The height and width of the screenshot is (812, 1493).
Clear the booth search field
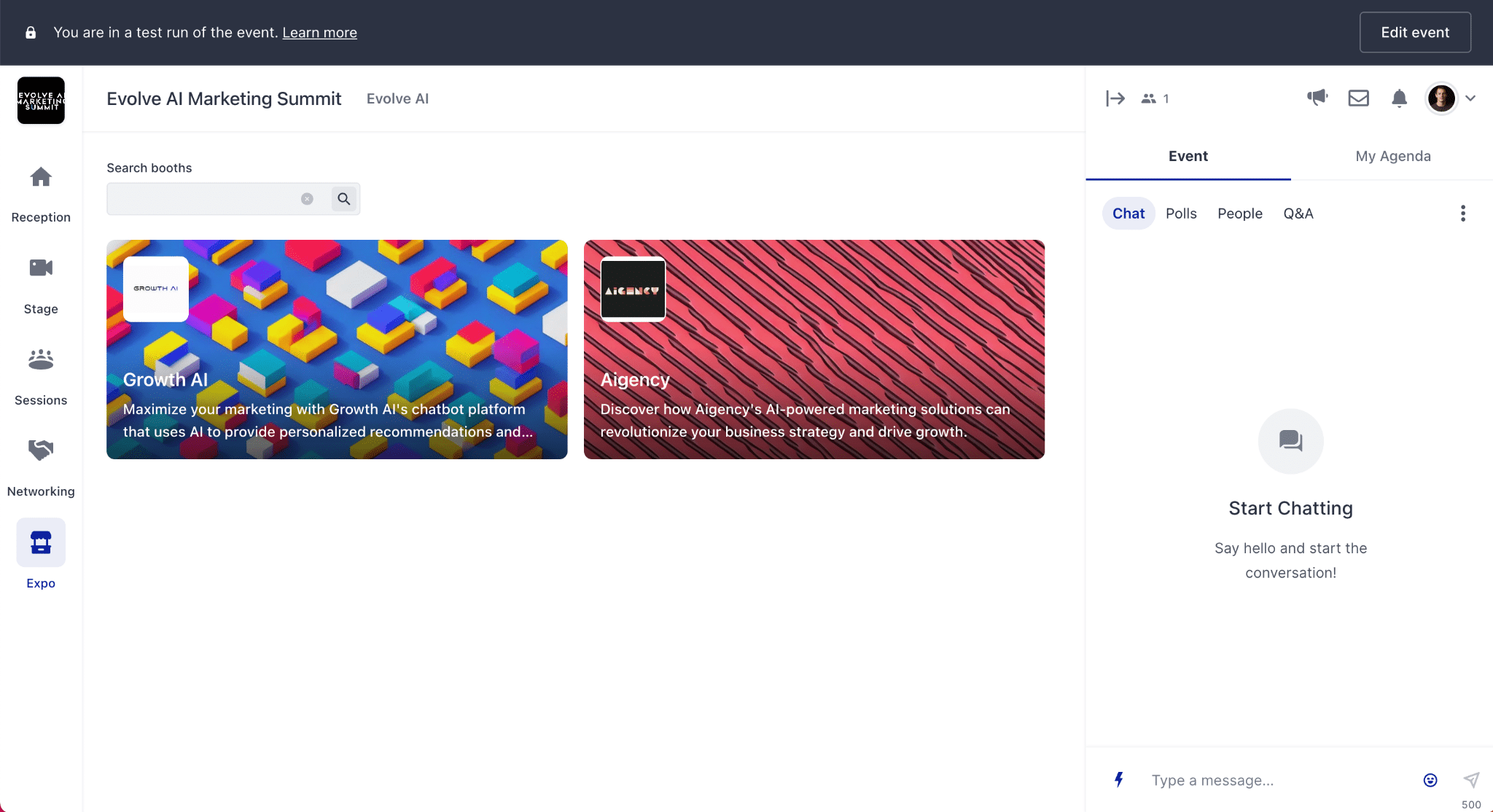(307, 199)
